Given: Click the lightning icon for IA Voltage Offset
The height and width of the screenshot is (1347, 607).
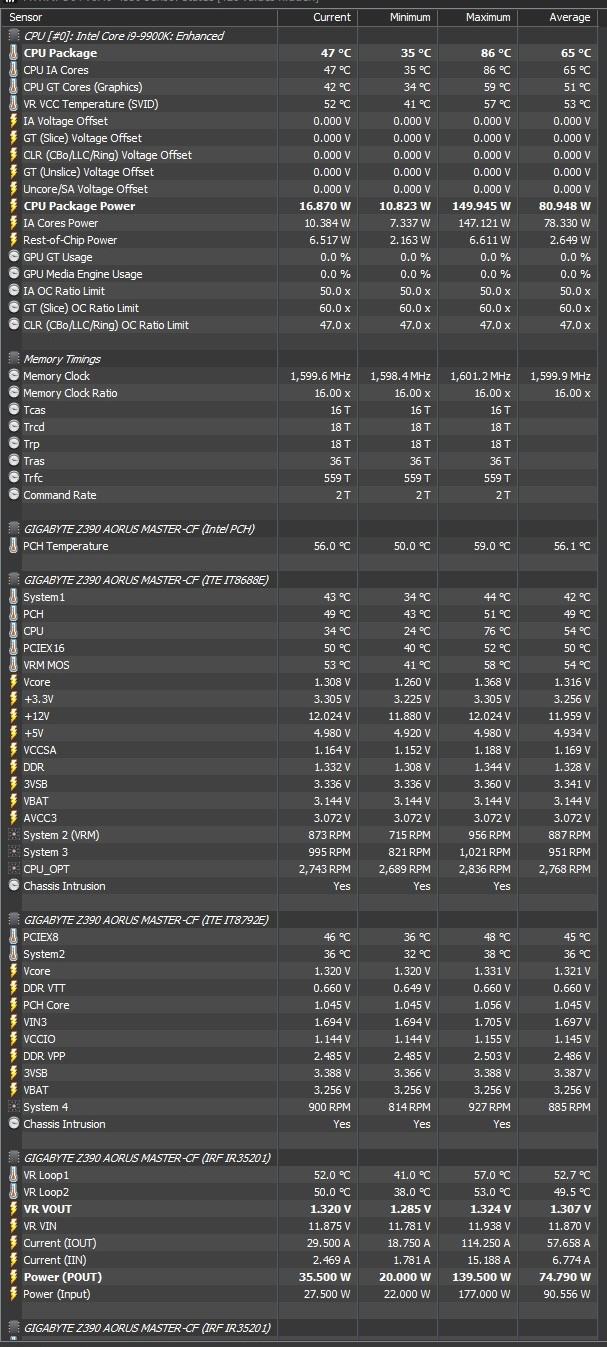Looking at the screenshot, I should point(13,121).
